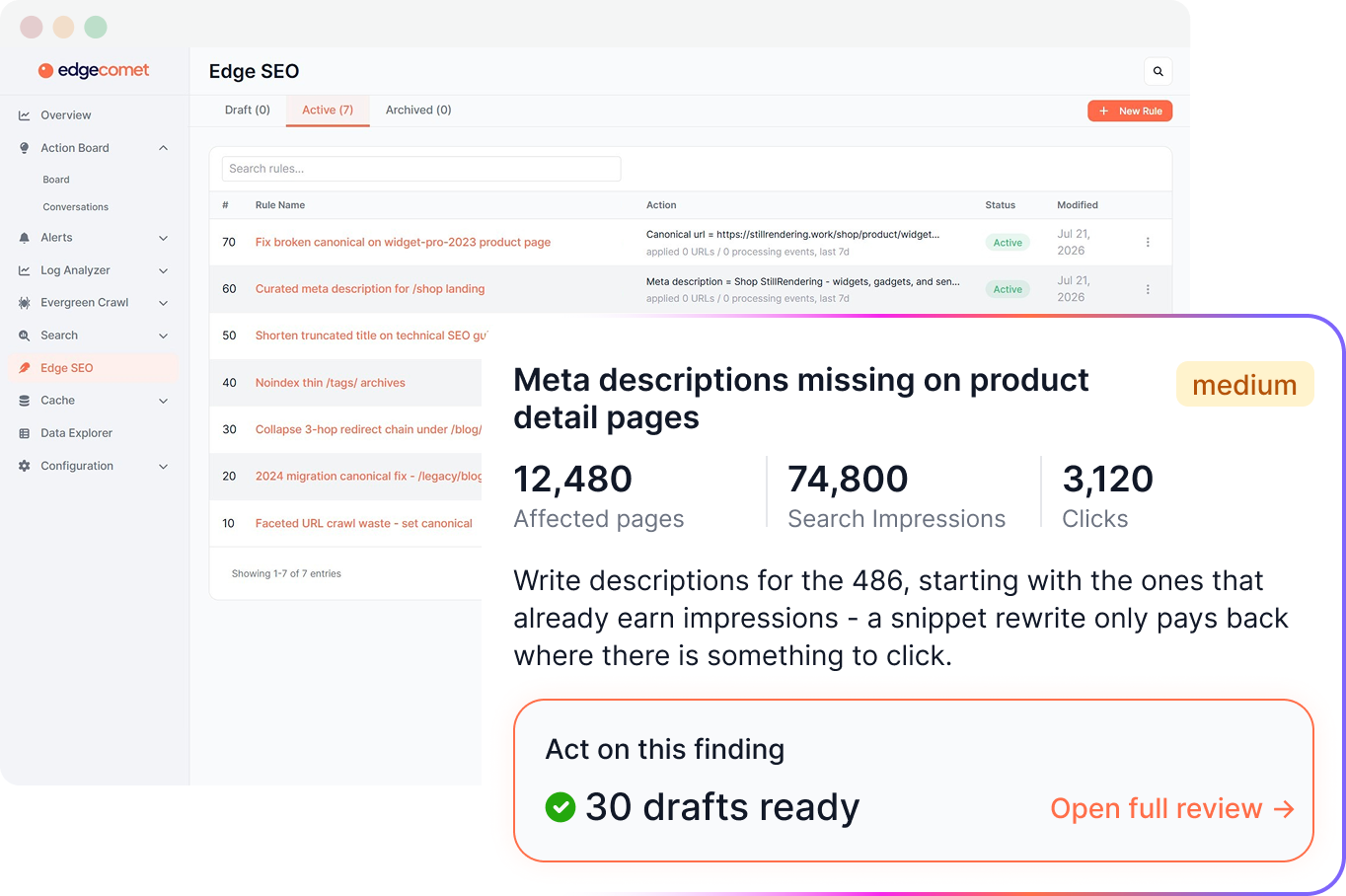Screen dimensions: 1346x896
Task: Click the Log Analyzer chart icon
Action: (24, 270)
